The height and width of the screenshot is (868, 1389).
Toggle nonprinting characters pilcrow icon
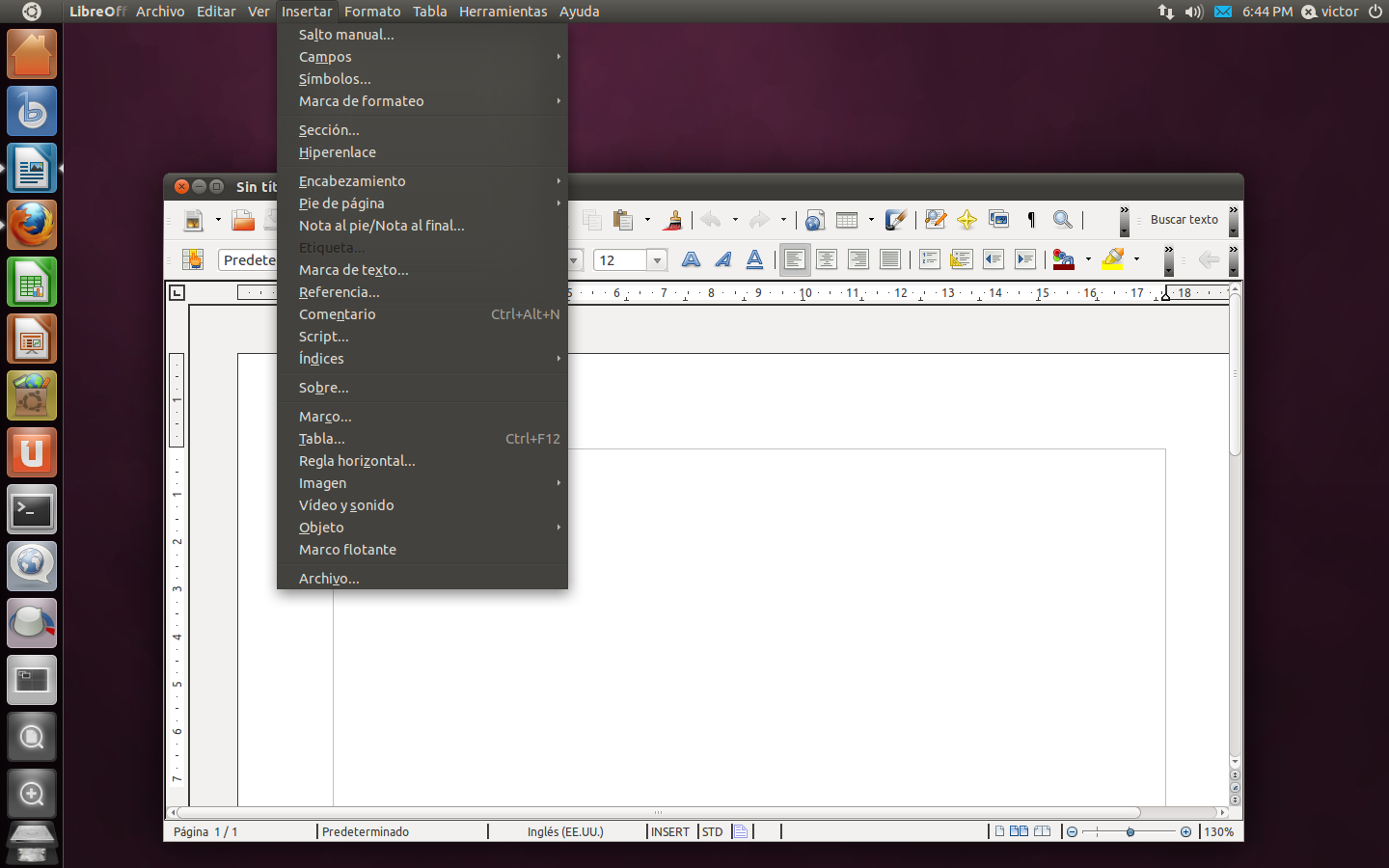click(1031, 220)
